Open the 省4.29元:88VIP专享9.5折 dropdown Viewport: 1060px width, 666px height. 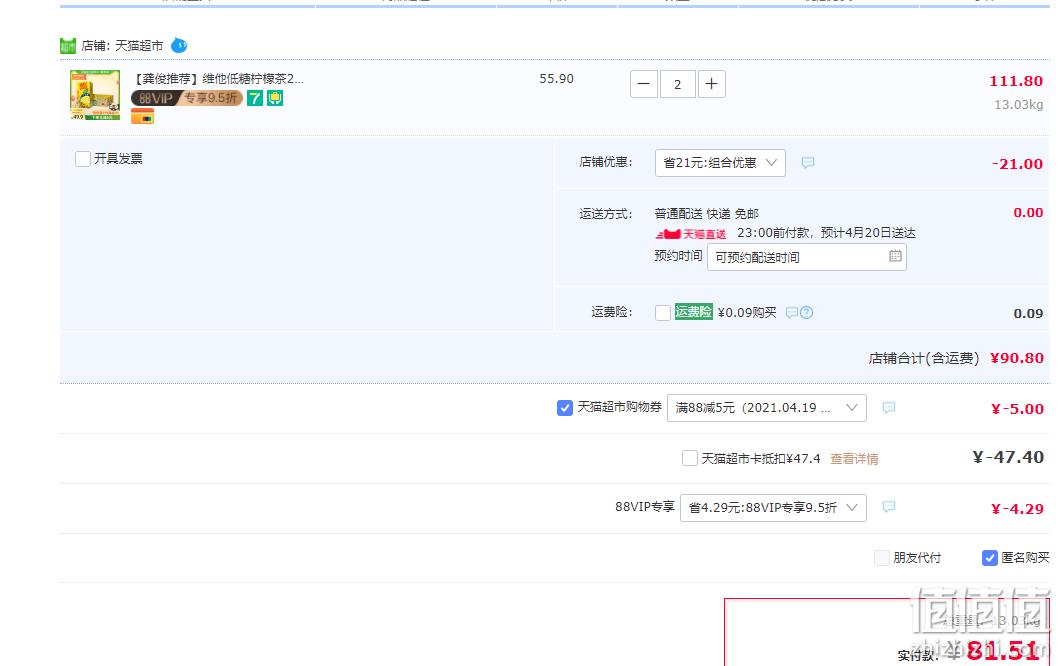(x=773, y=507)
